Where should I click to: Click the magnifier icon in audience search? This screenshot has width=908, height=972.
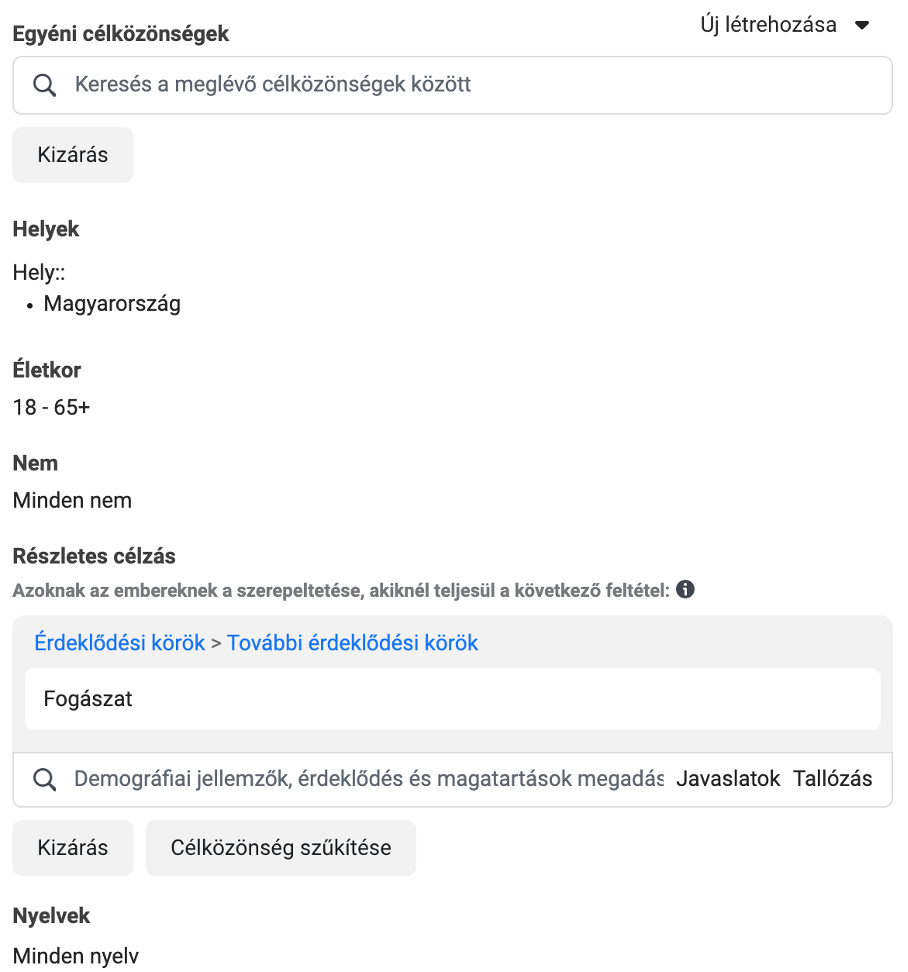click(x=45, y=85)
